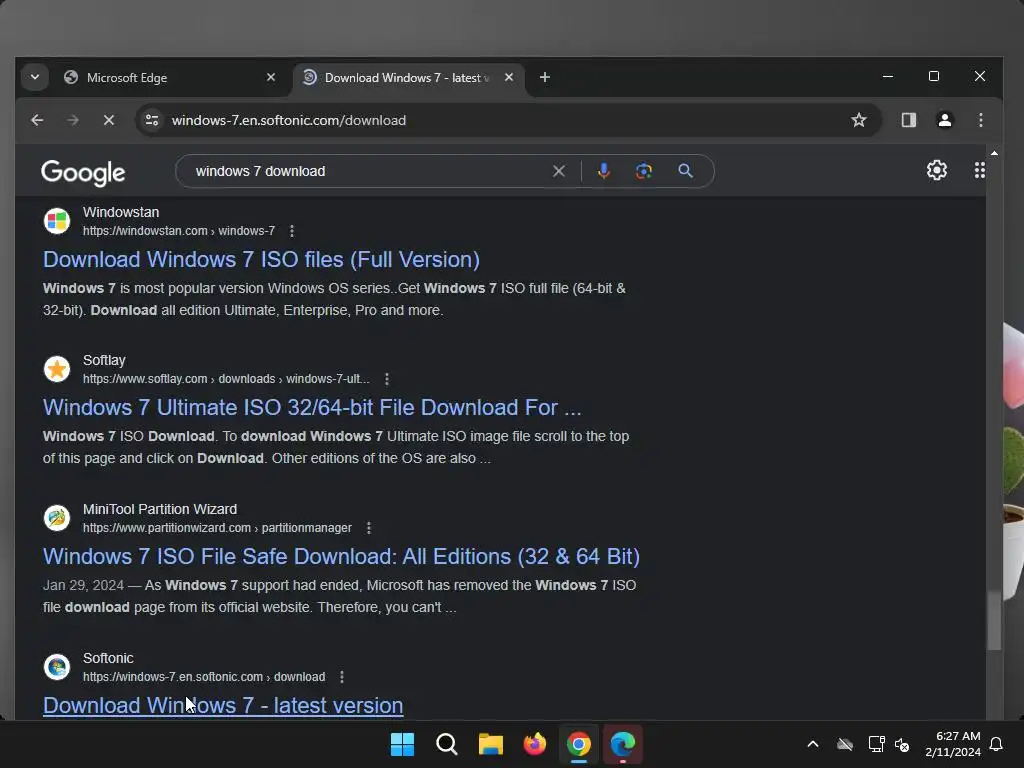Open the notifications bell
Viewport: 1024px width, 768px height.
point(997,744)
